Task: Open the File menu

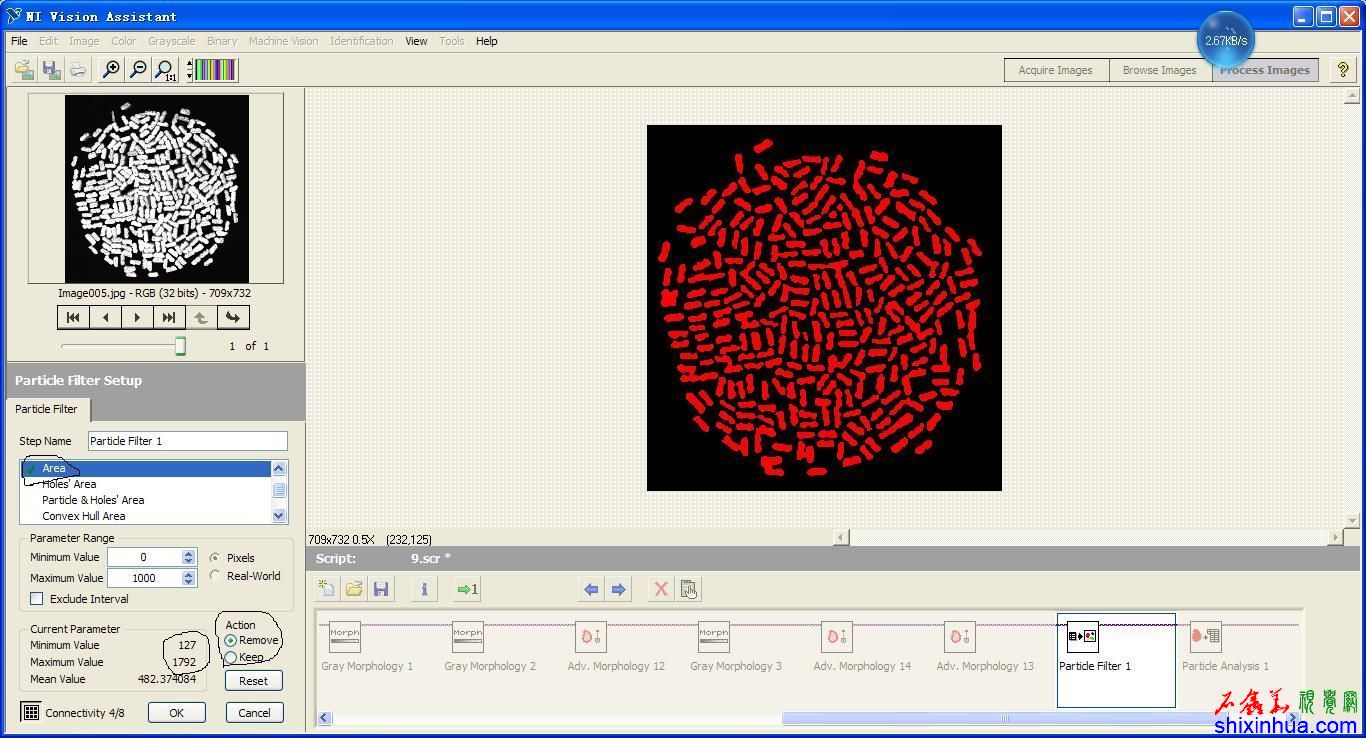Action: pos(19,41)
